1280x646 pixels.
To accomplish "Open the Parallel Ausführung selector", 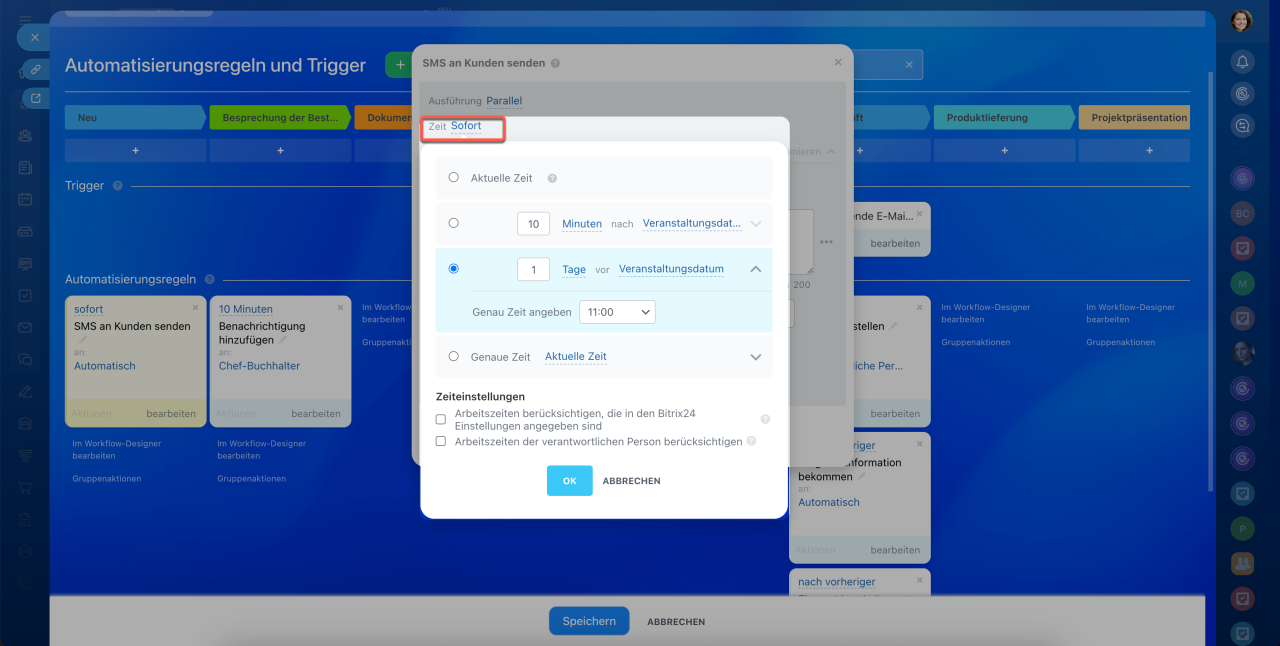I will click(504, 101).
